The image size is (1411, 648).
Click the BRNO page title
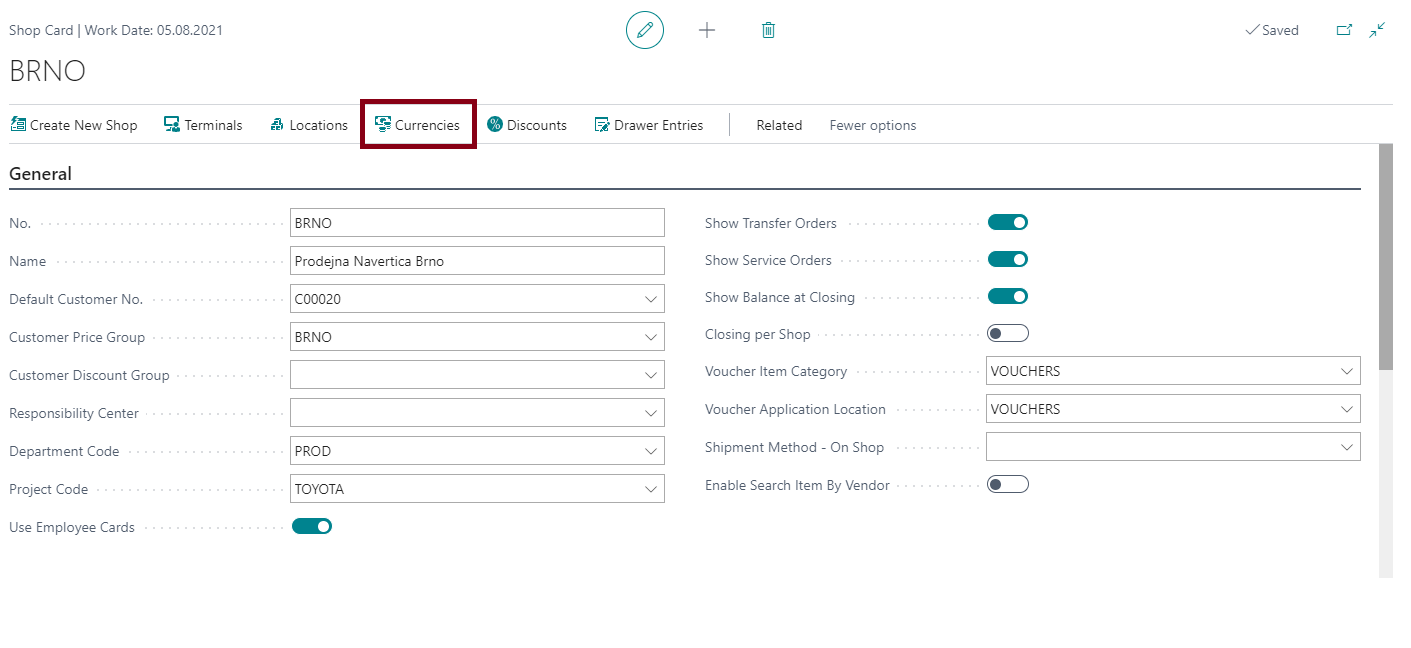[x=47, y=72]
